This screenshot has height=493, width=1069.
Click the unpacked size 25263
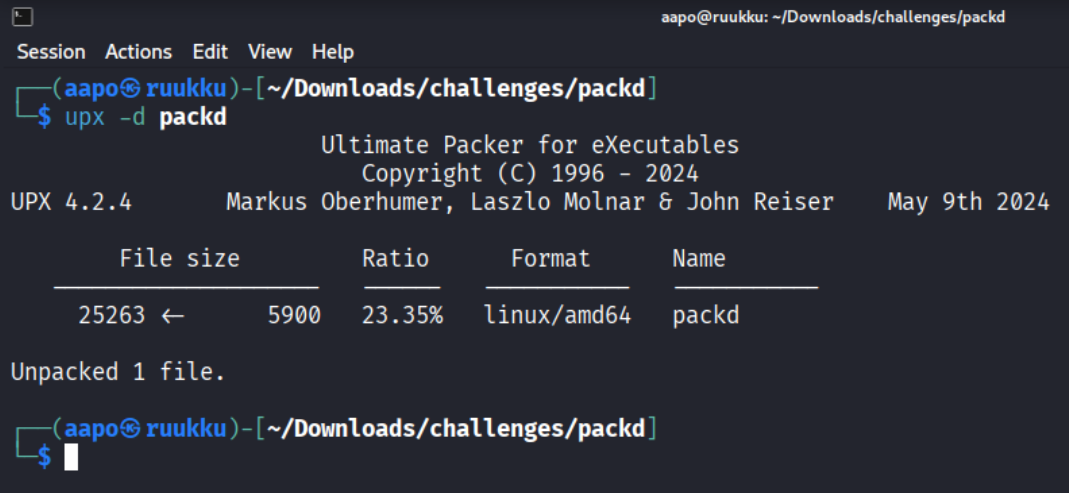point(111,315)
